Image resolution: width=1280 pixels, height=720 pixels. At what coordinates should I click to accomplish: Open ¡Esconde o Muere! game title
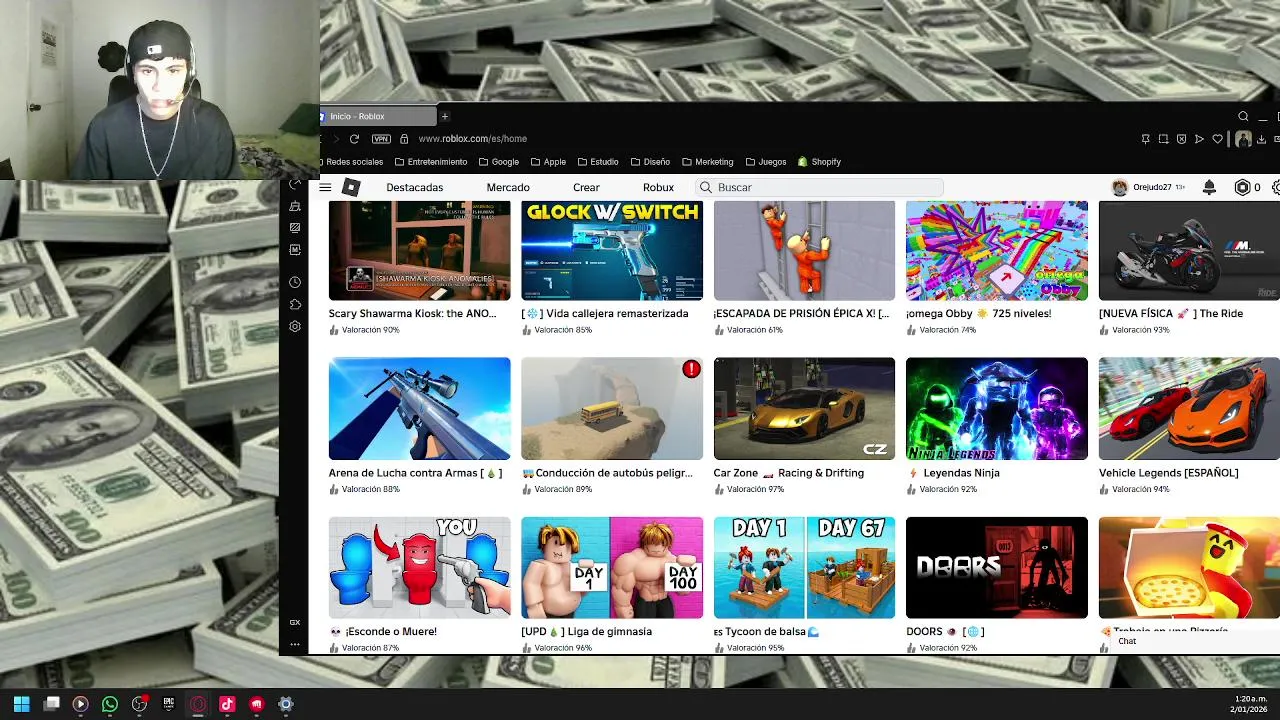383,632
